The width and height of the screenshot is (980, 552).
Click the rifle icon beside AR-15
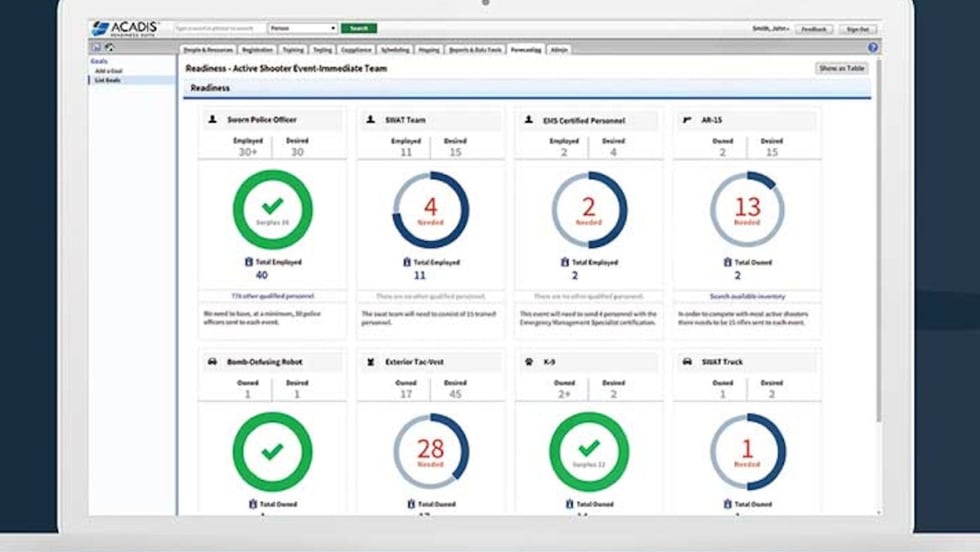tap(688, 120)
